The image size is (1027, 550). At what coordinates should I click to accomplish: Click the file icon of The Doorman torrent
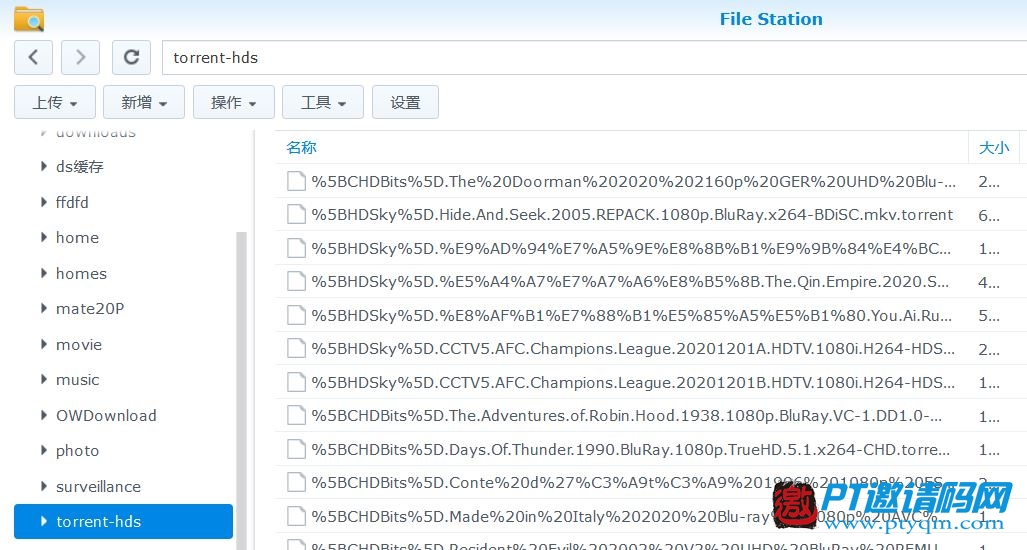(x=296, y=181)
